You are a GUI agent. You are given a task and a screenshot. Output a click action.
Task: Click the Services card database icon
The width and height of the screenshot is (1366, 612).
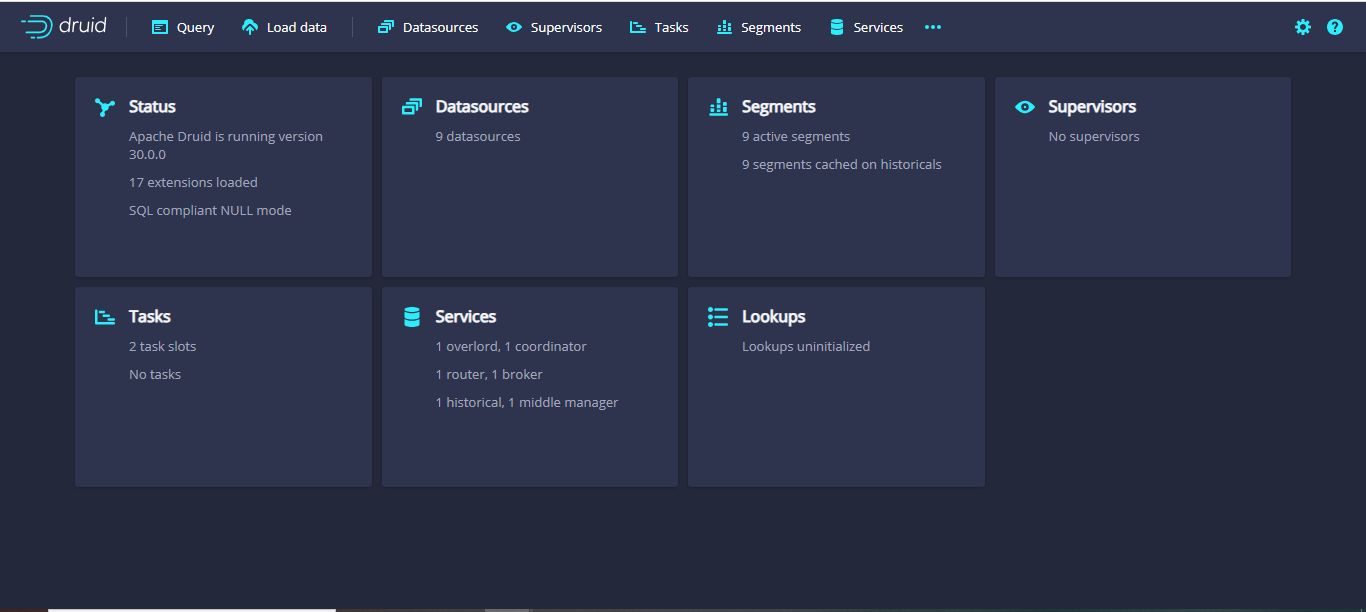pyautogui.click(x=411, y=317)
